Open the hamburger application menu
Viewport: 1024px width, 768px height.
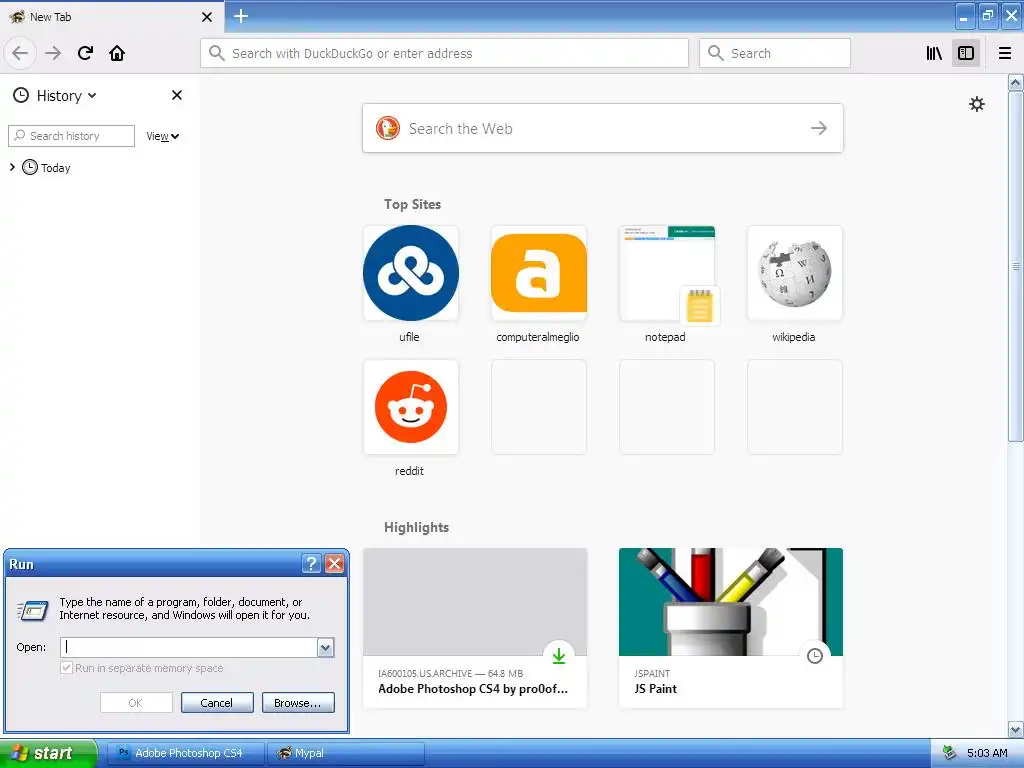[1005, 53]
